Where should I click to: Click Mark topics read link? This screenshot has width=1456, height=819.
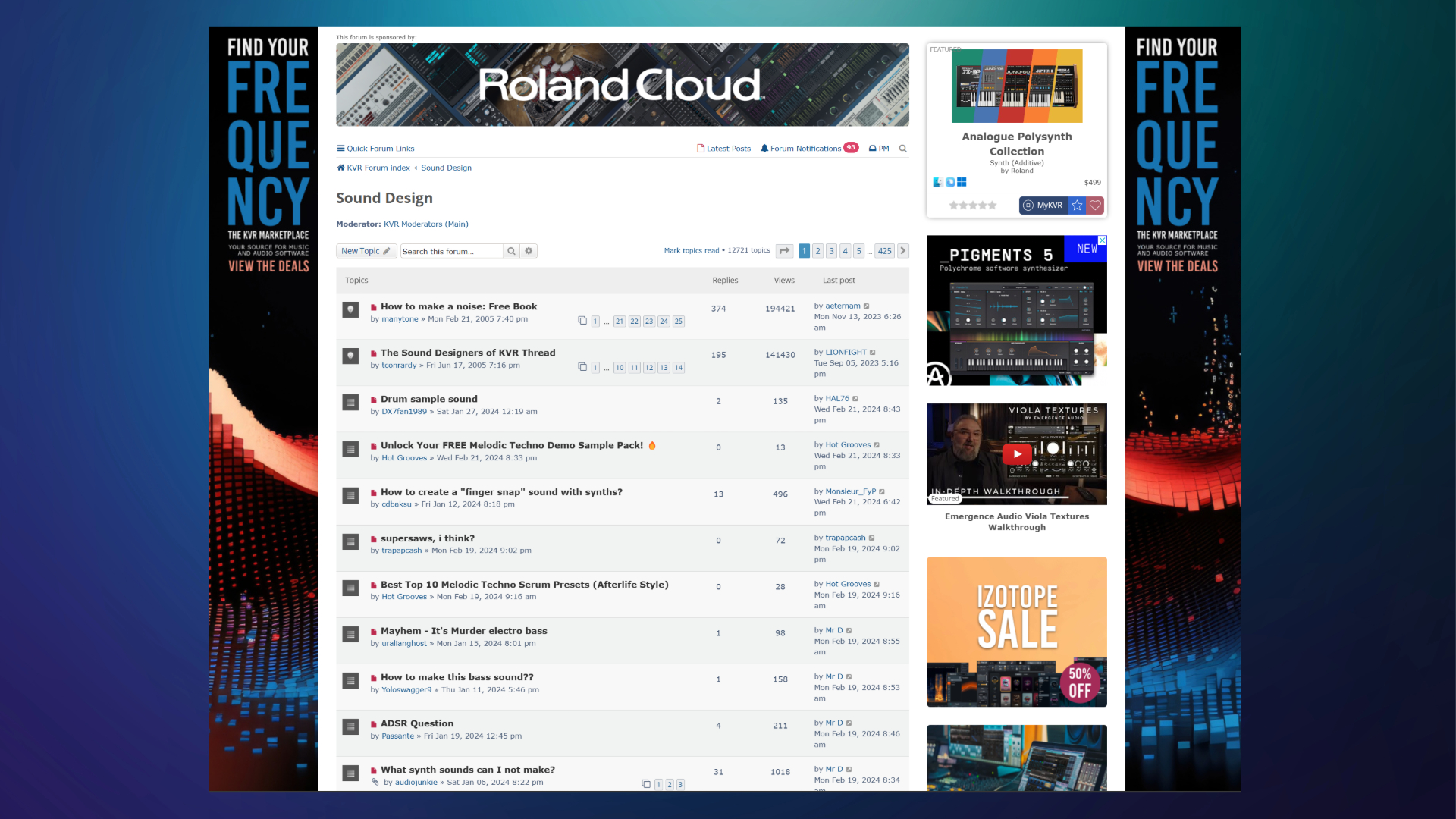pos(692,251)
